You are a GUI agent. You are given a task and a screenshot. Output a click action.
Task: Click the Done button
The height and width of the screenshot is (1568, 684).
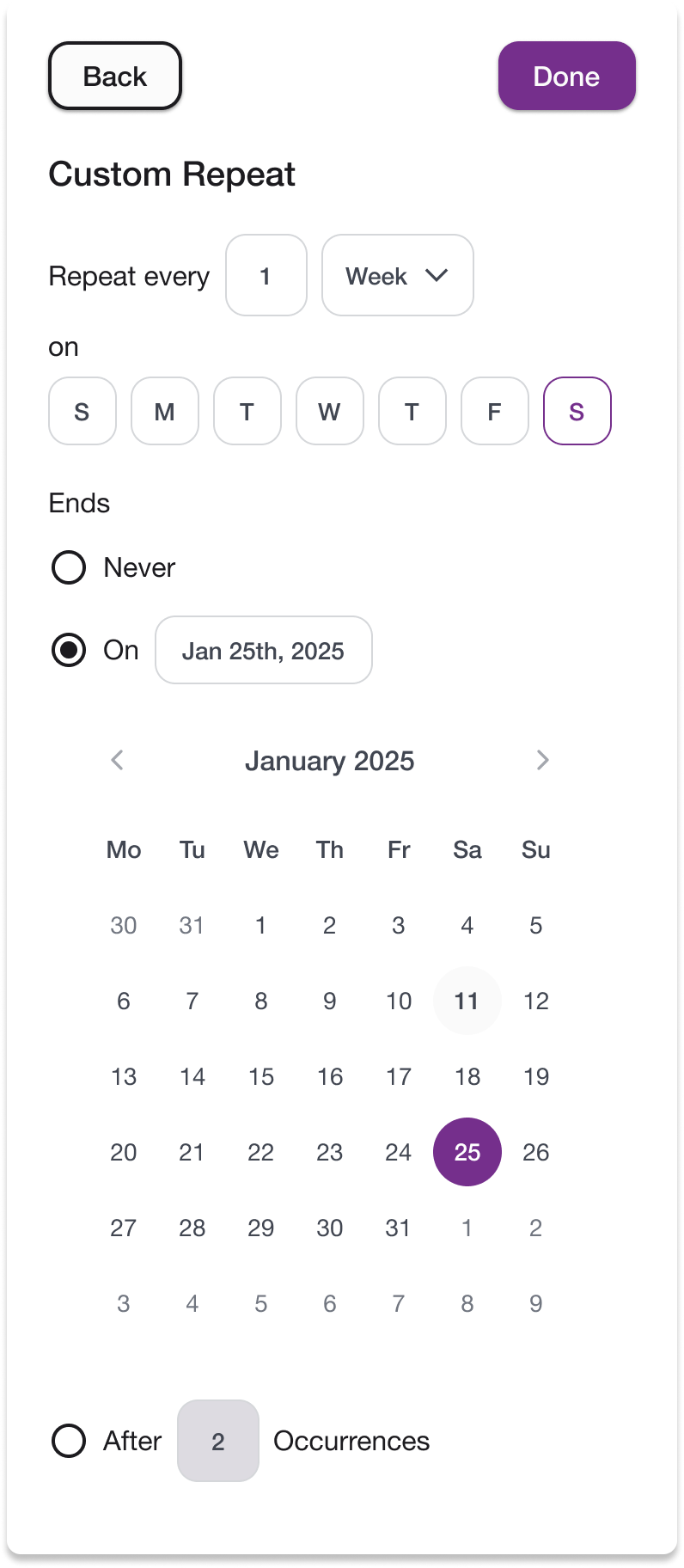566,76
